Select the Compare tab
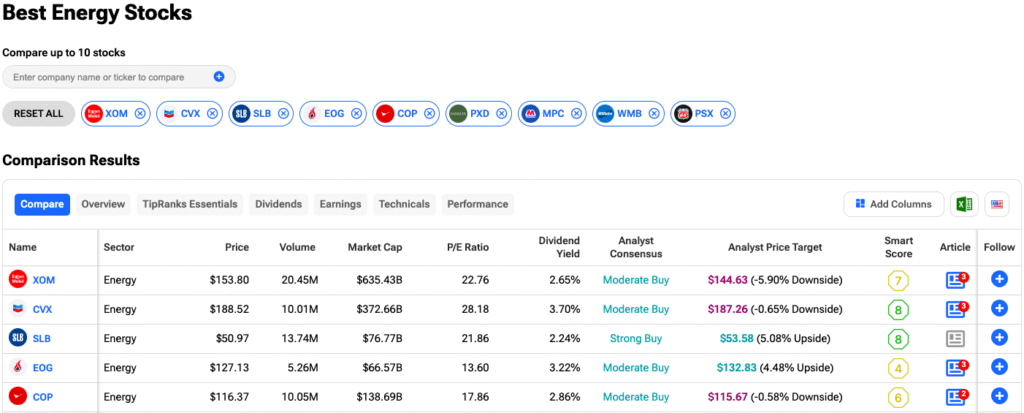 [x=42, y=204]
